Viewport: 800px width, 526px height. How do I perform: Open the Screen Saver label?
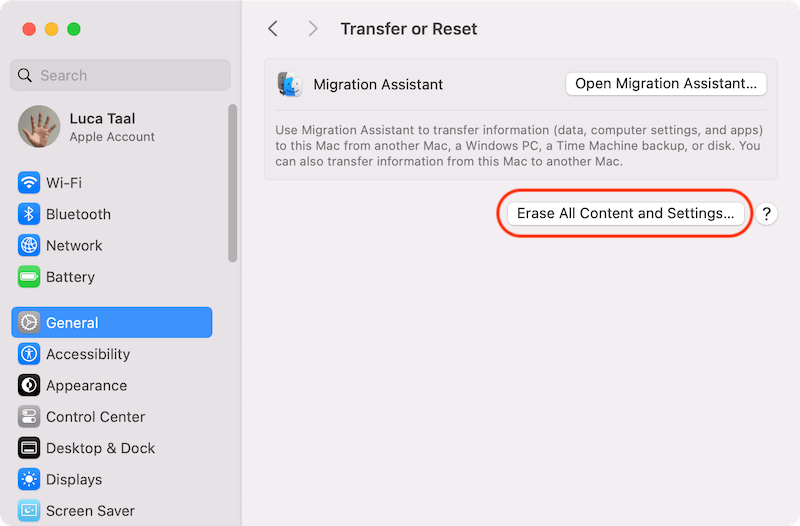(x=90, y=511)
